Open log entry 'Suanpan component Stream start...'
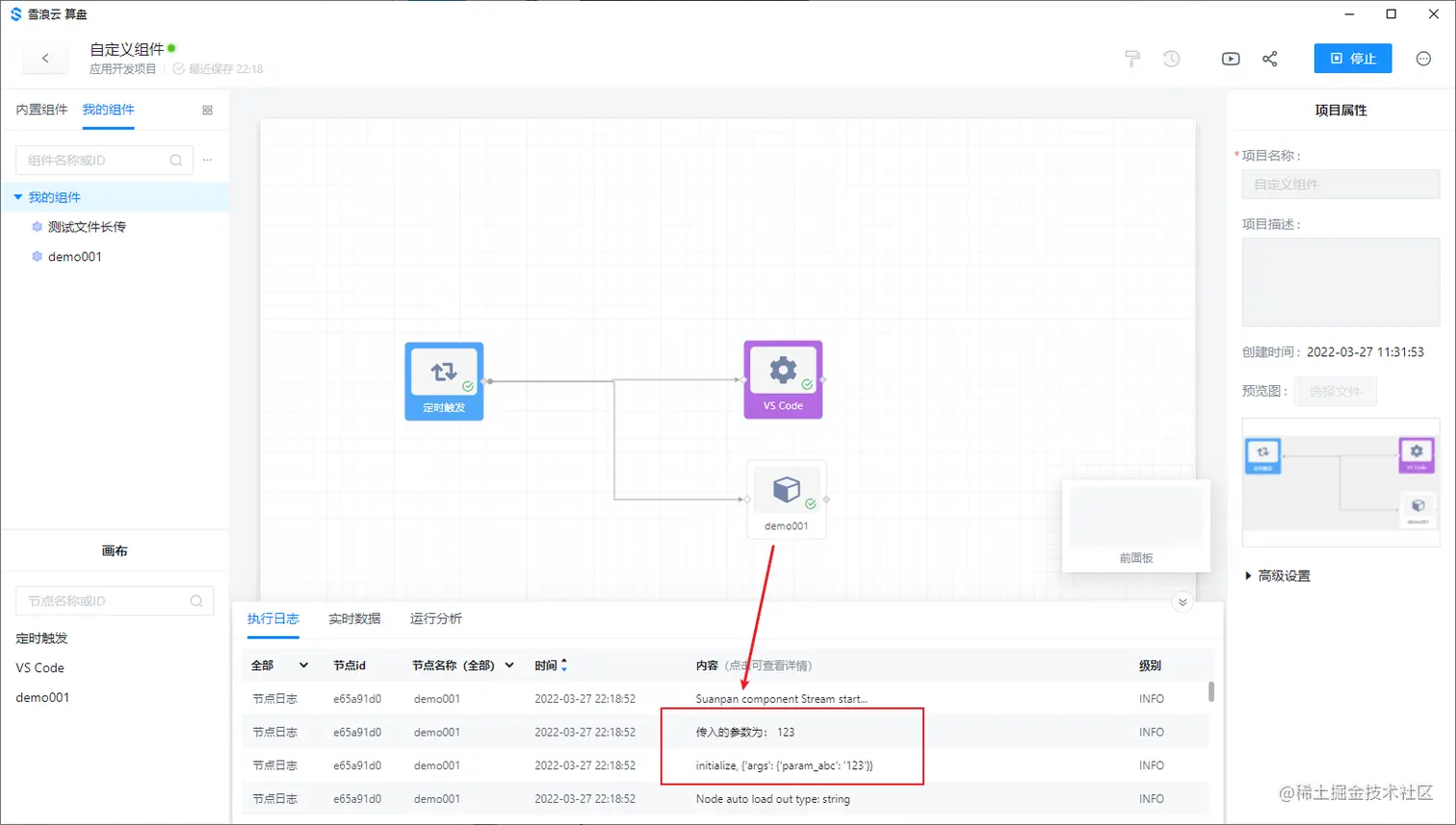The height and width of the screenshot is (825, 1456). 781,699
